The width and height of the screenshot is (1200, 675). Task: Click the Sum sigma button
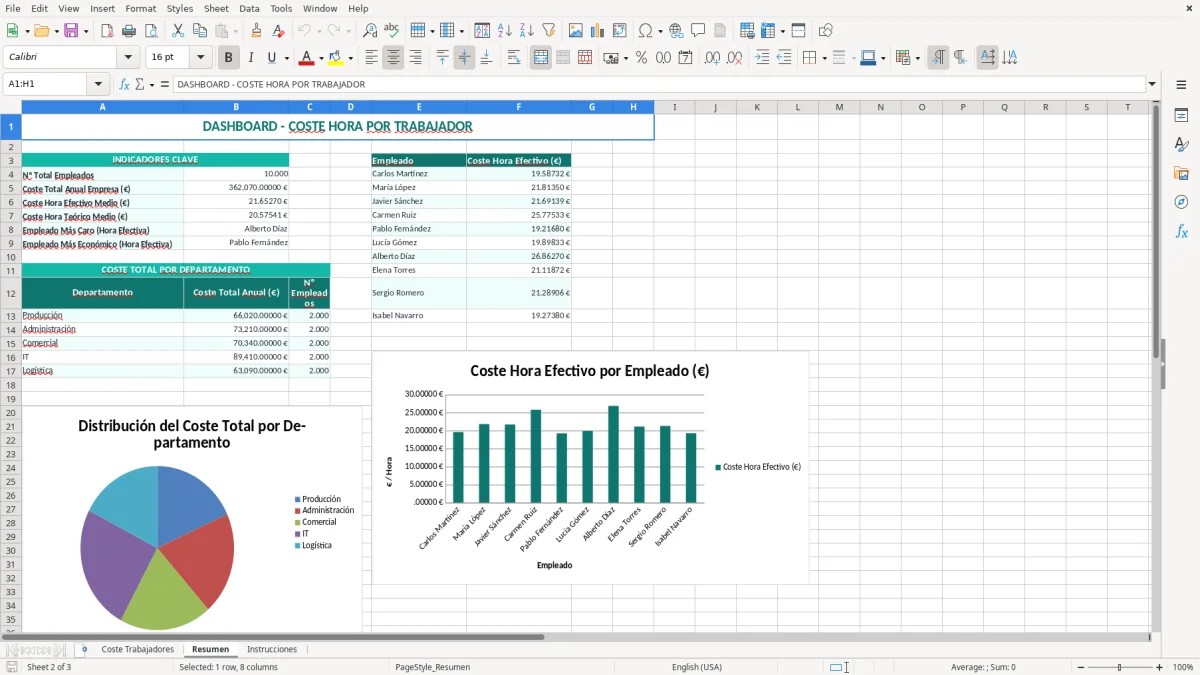[x=139, y=84]
